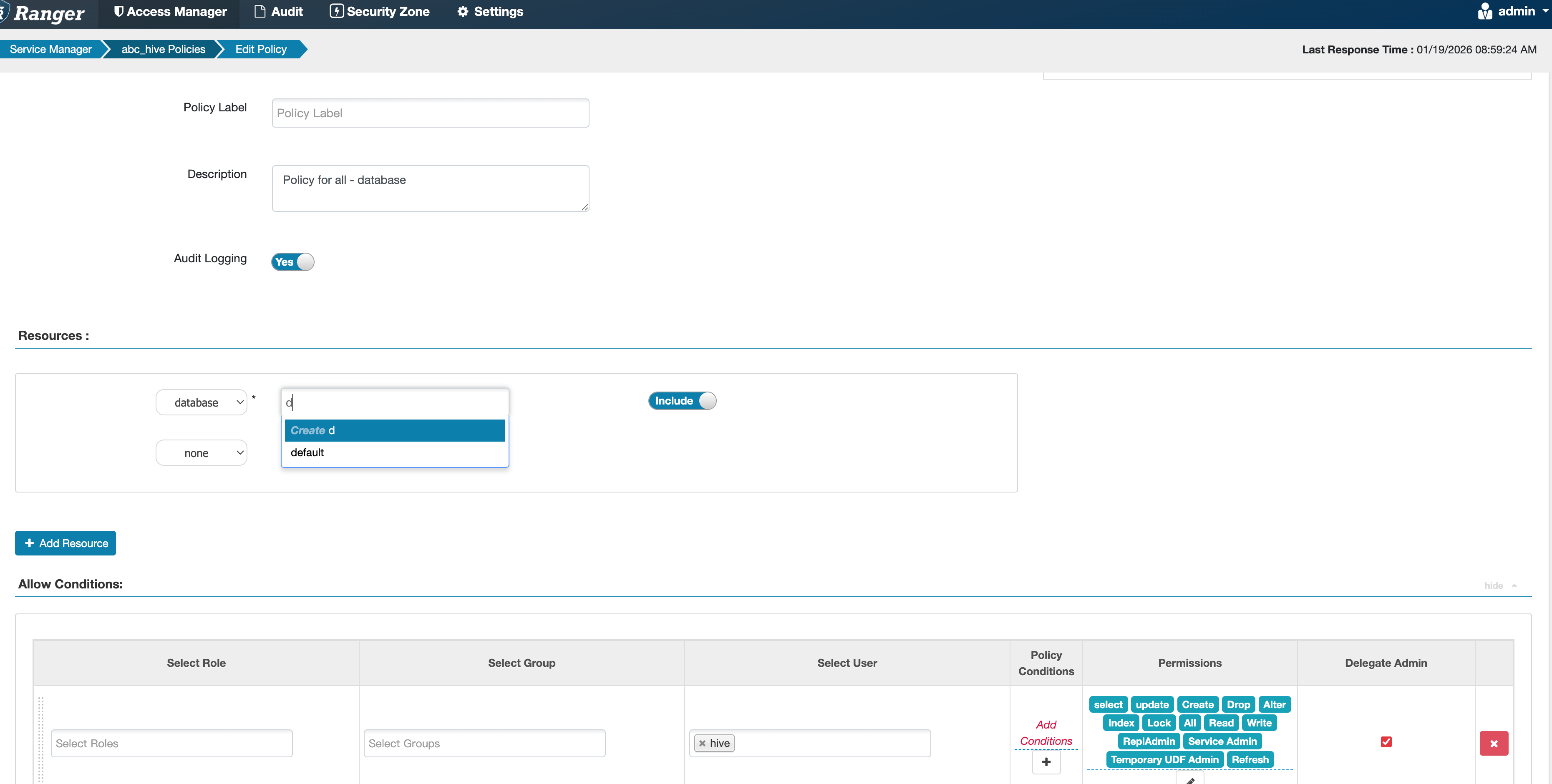The width and height of the screenshot is (1552, 784).
Task: Click the plus icon under Add Conditions
Action: 1046,762
